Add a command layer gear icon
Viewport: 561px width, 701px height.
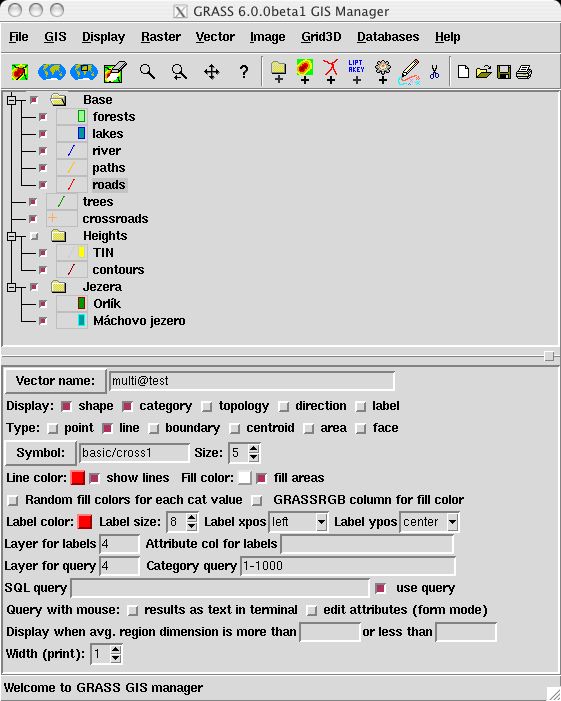[x=383, y=72]
